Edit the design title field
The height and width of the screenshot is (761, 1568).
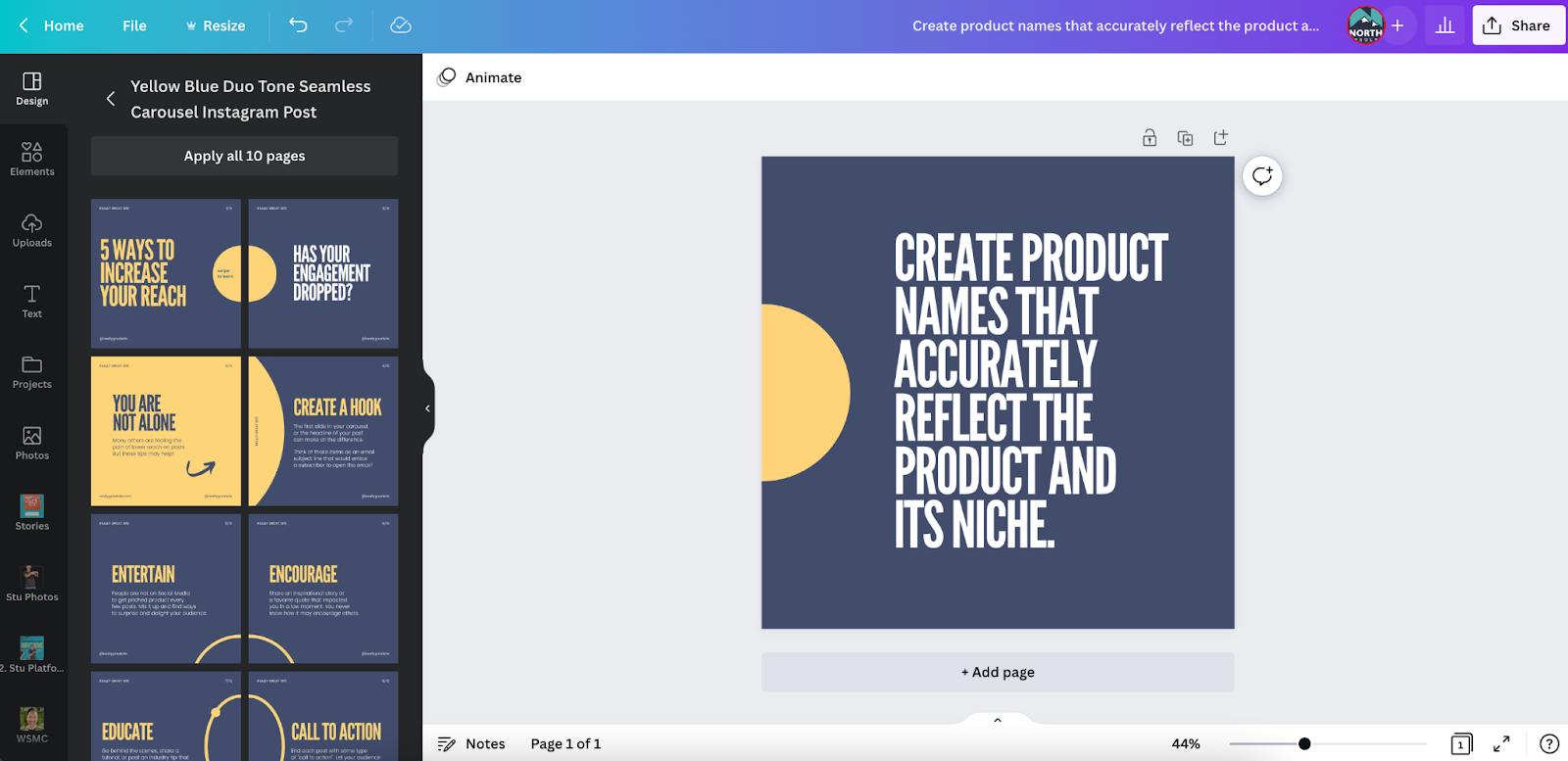coord(1115,25)
